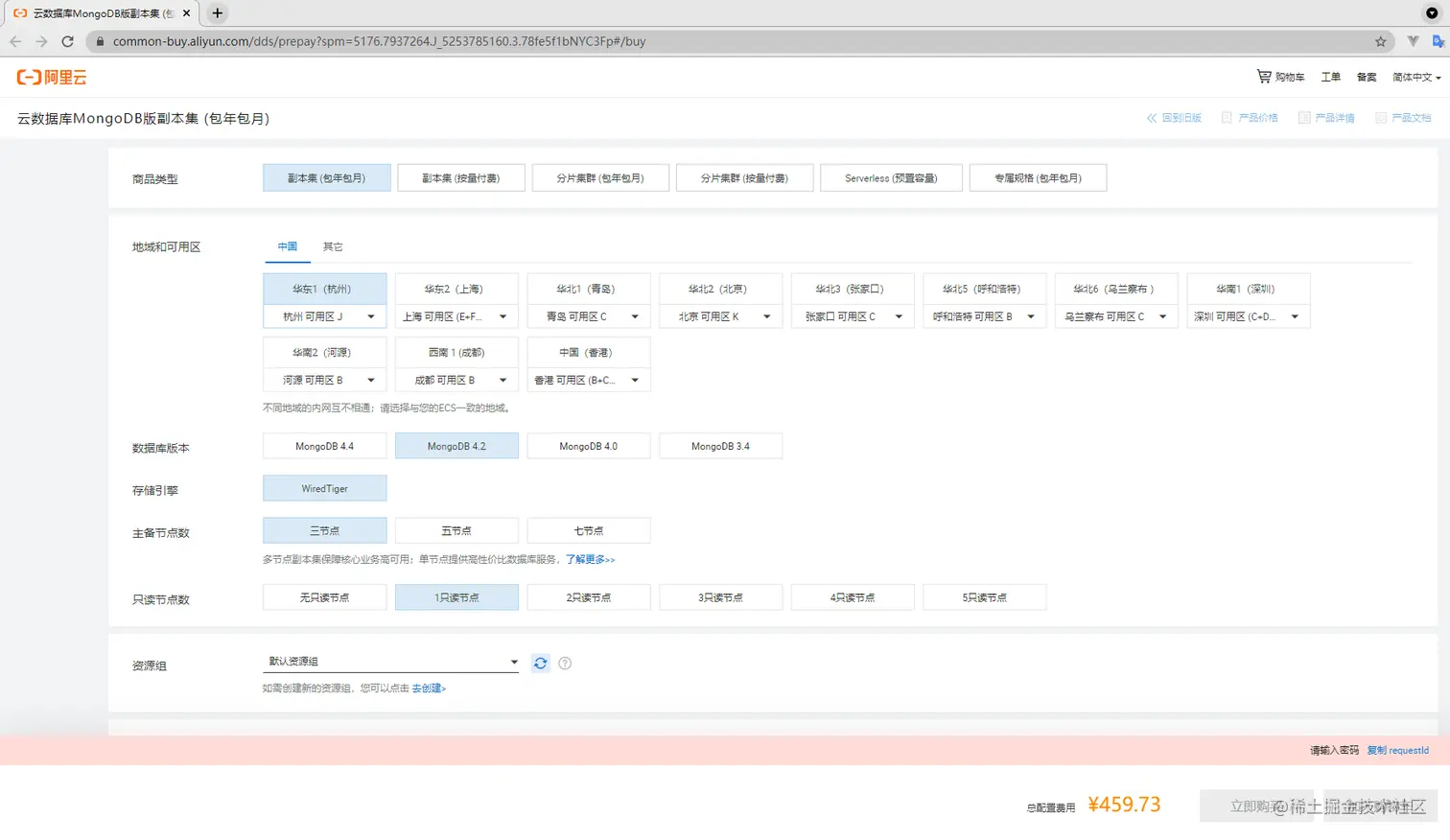Choose 无只读节点 option
1450x840 pixels.
325,597
